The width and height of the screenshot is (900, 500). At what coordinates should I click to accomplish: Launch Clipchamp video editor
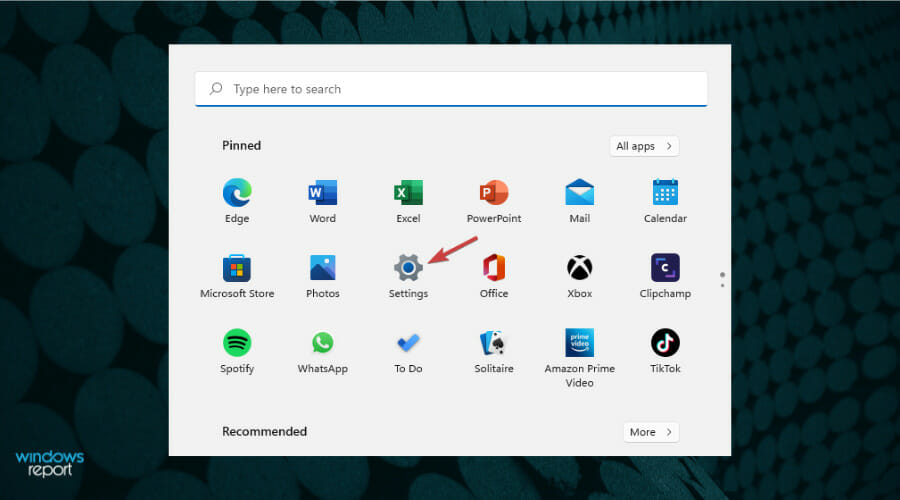point(665,268)
